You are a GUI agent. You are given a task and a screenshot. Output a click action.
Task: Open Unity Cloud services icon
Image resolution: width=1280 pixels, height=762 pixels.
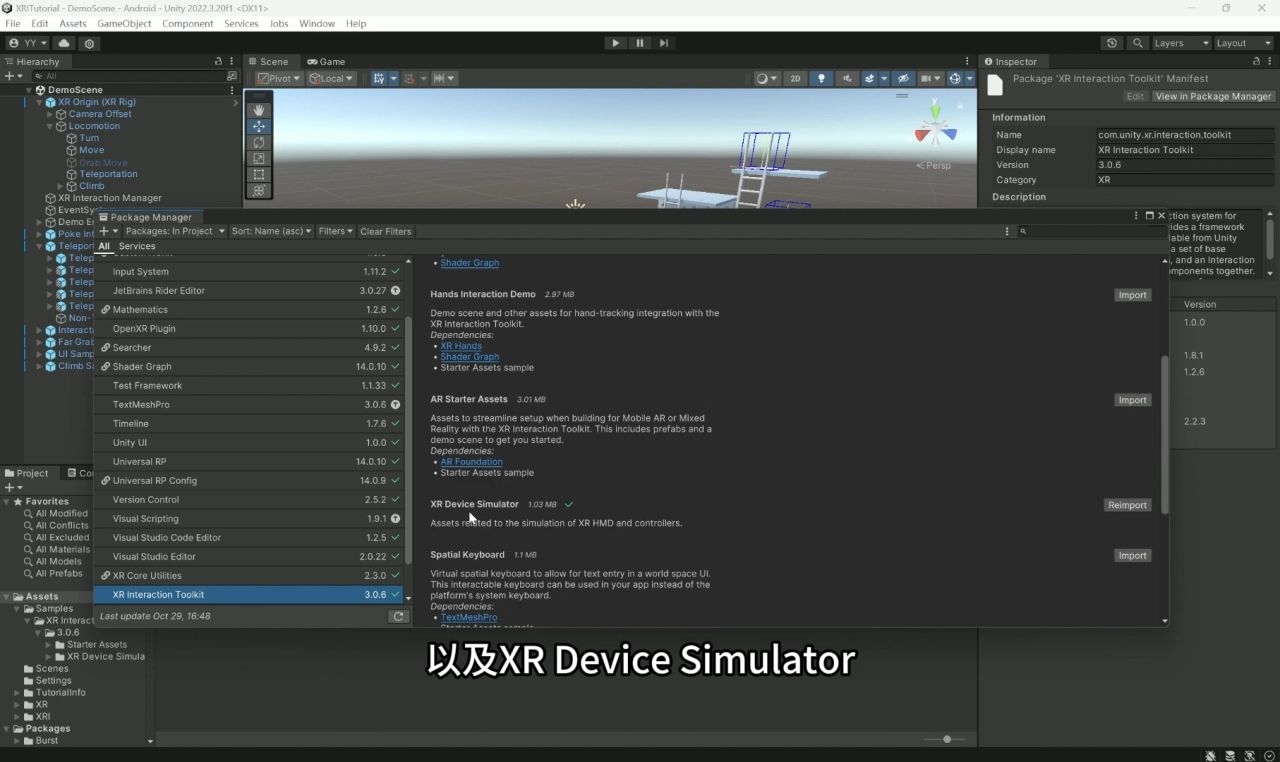64,43
